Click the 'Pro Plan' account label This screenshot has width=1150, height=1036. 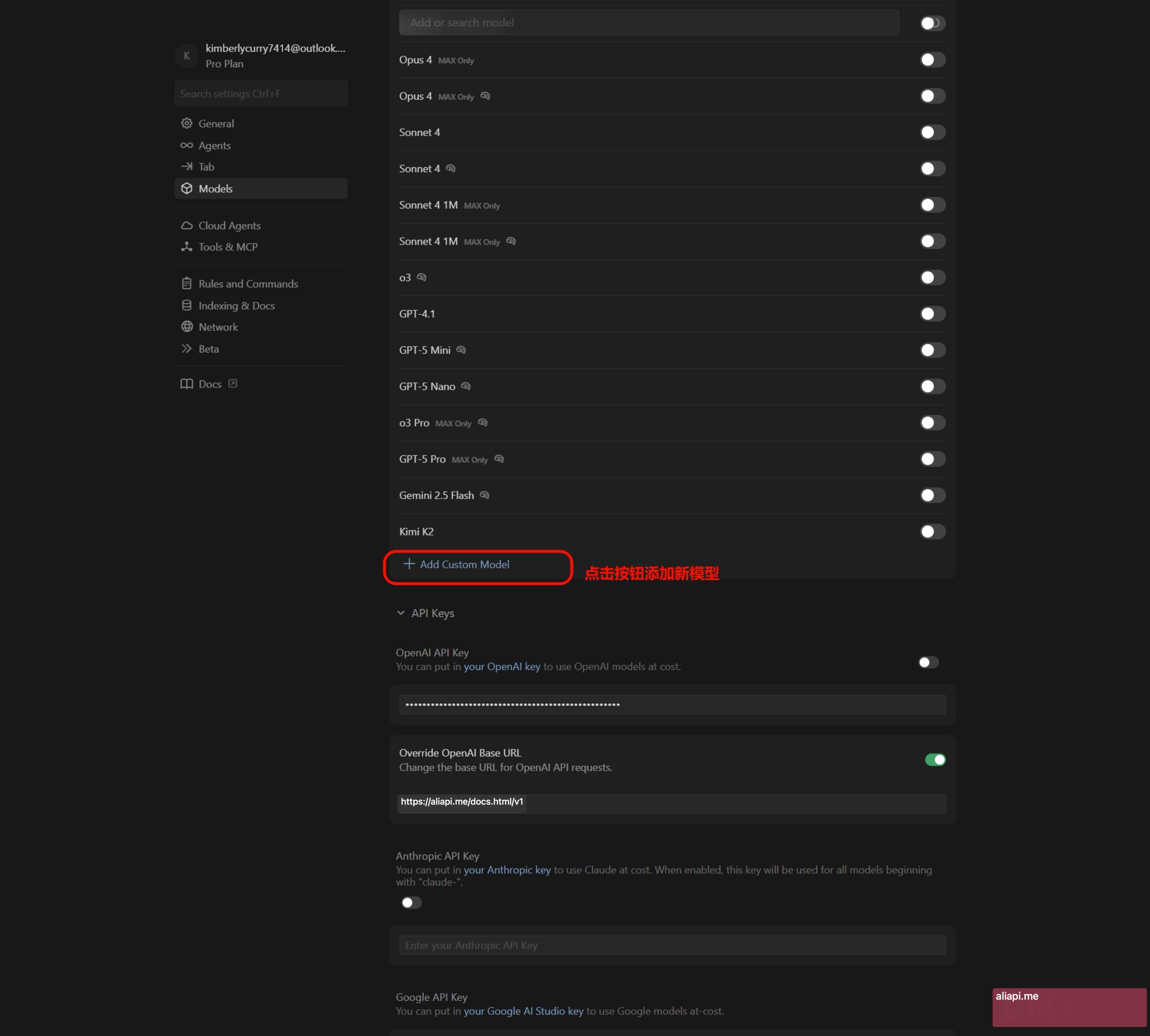224,64
